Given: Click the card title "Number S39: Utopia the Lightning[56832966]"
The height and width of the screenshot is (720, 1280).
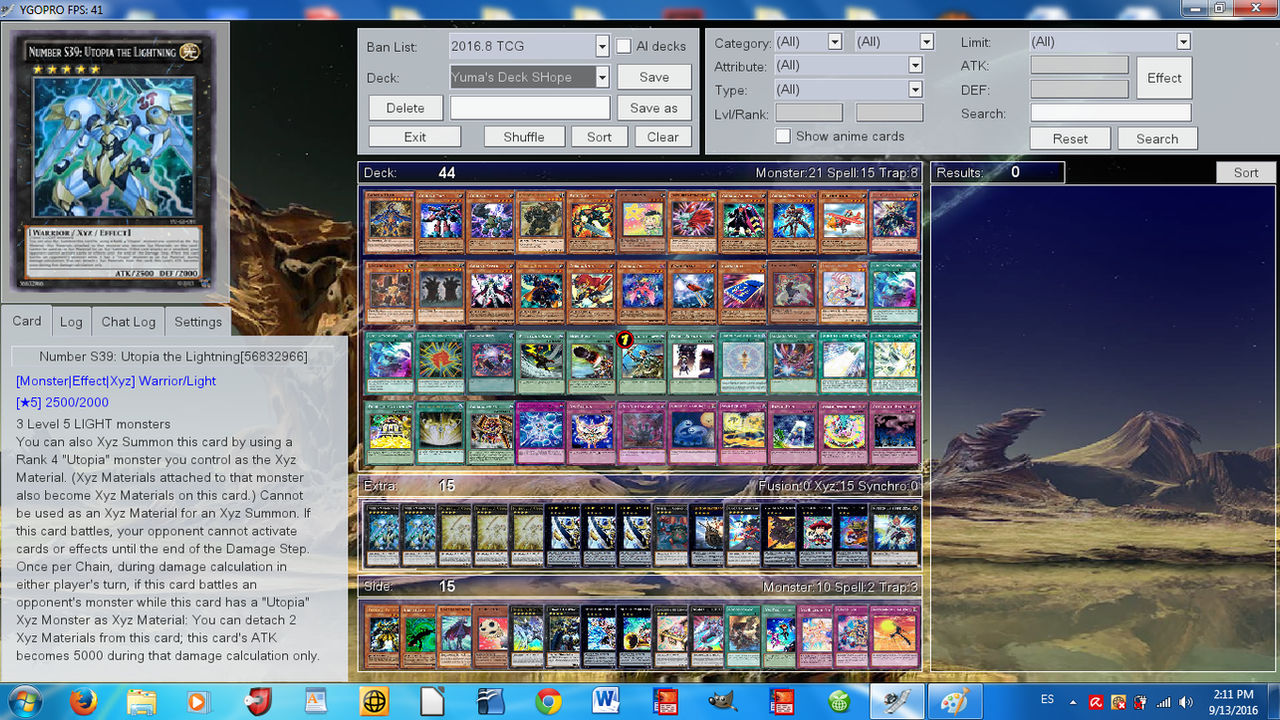Looking at the screenshot, I should pos(173,356).
